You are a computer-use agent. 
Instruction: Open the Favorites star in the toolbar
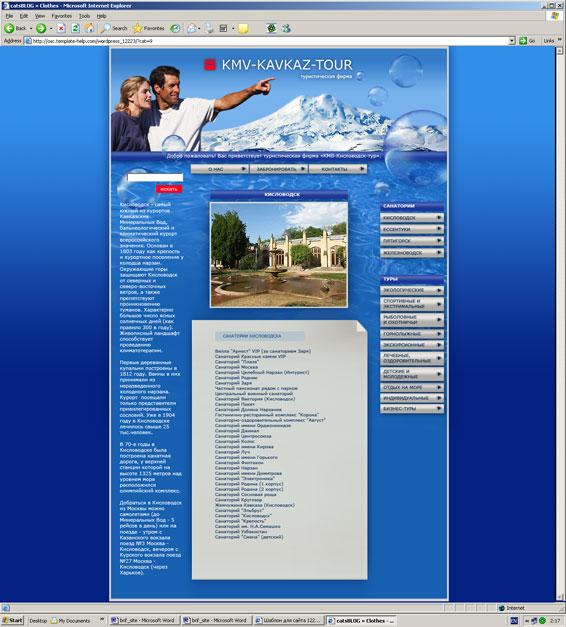coord(148,28)
